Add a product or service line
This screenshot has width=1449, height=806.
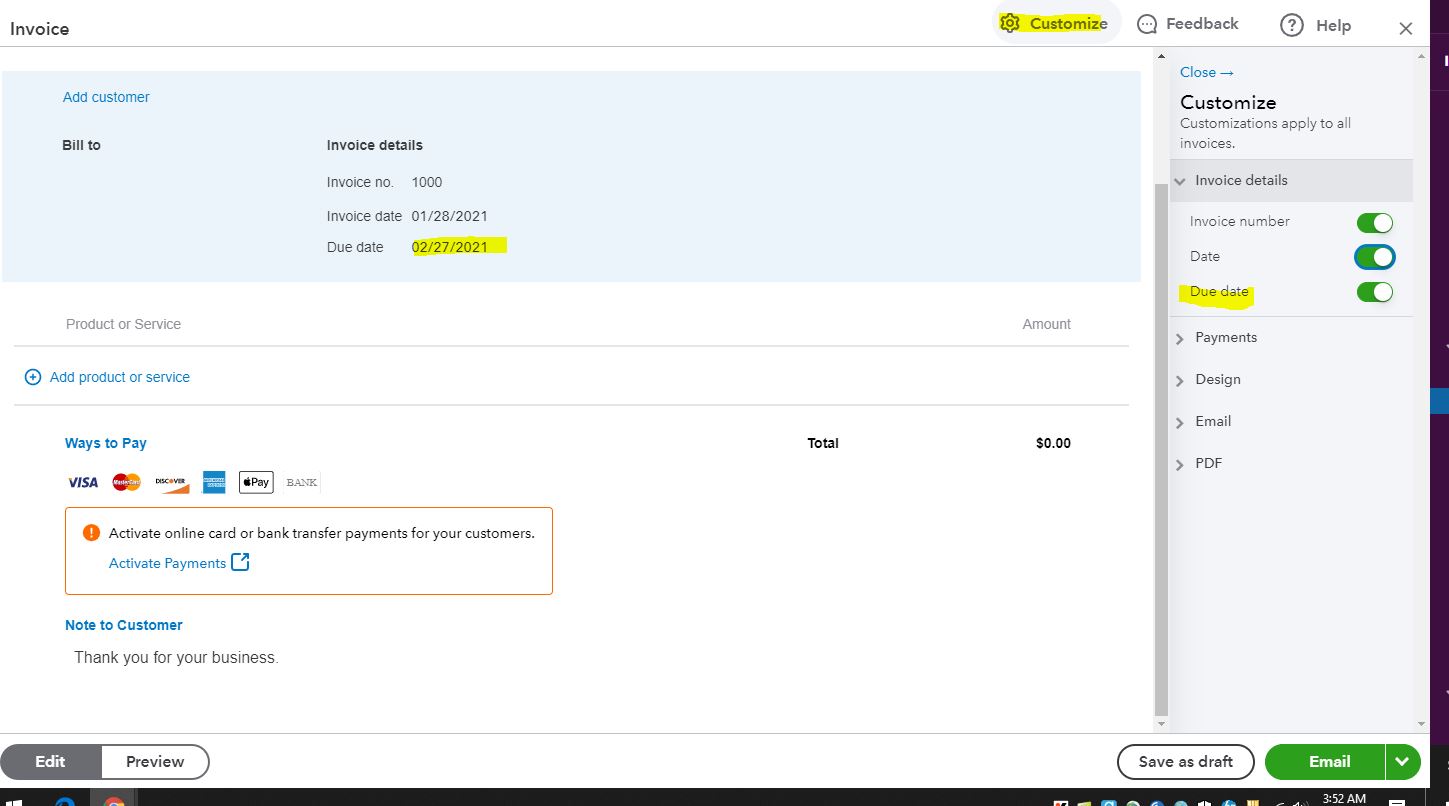click(107, 377)
